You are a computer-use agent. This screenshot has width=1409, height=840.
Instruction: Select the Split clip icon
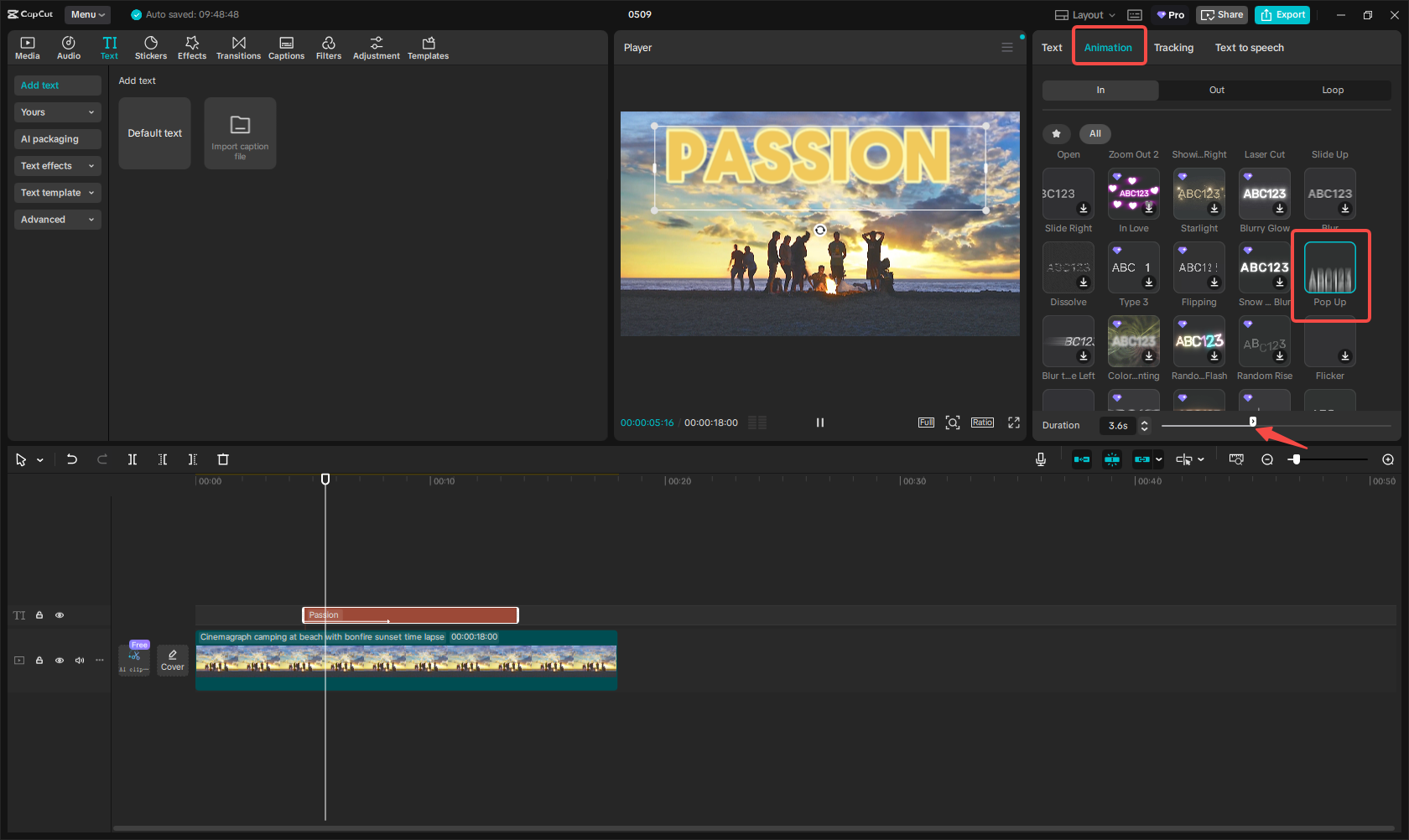[x=132, y=459]
